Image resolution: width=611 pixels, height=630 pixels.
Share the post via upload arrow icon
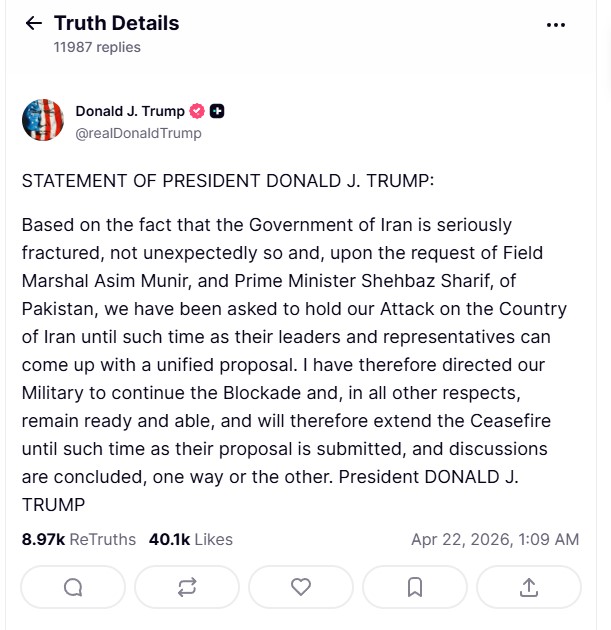coord(529,587)
